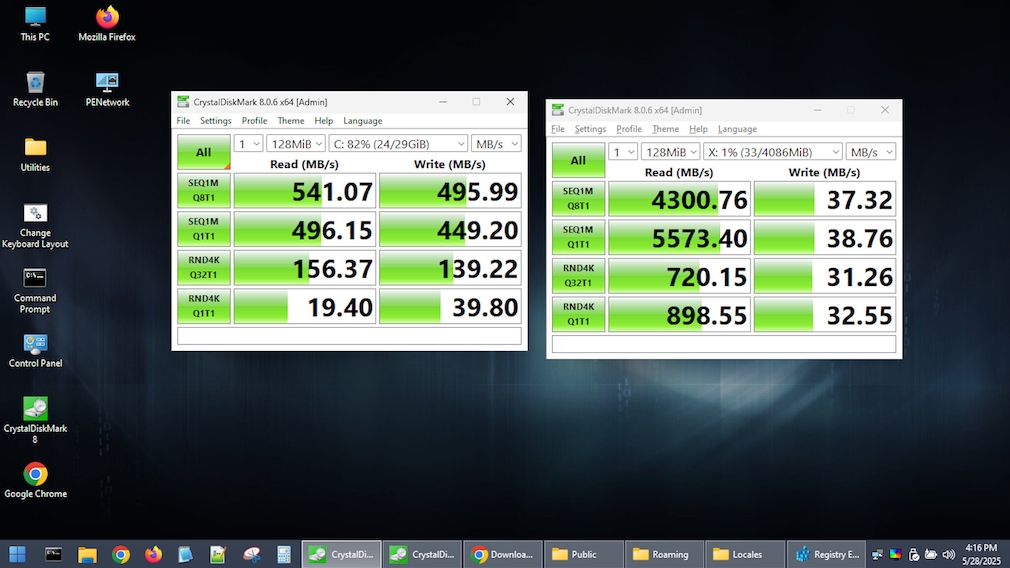
Task: Click comment field in right window
Action: click(x=724, y=345)
